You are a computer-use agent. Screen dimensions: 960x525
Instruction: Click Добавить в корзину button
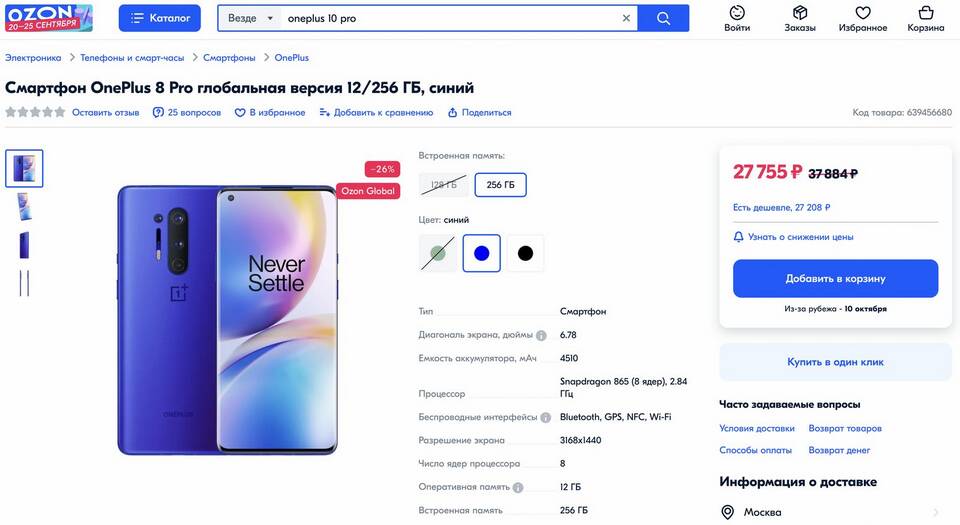point(835,278)
